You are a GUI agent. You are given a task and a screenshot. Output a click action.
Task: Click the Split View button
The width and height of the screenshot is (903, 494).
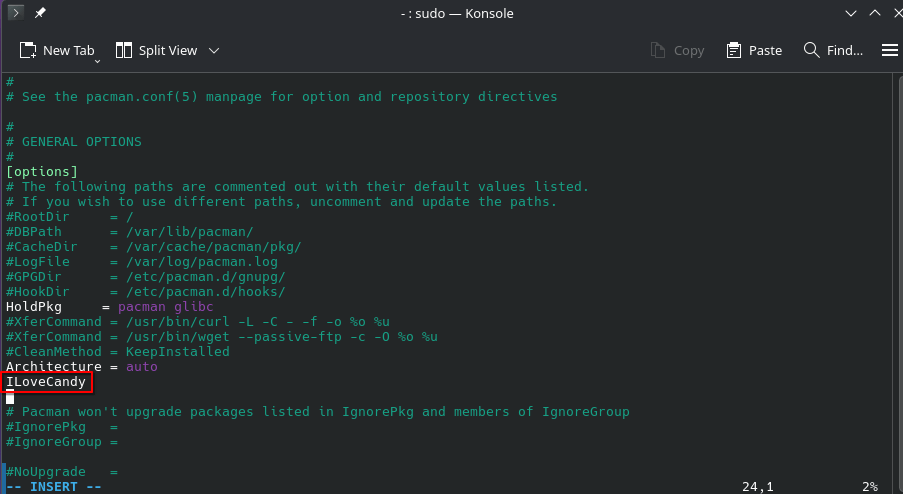(x=158, y=50)
